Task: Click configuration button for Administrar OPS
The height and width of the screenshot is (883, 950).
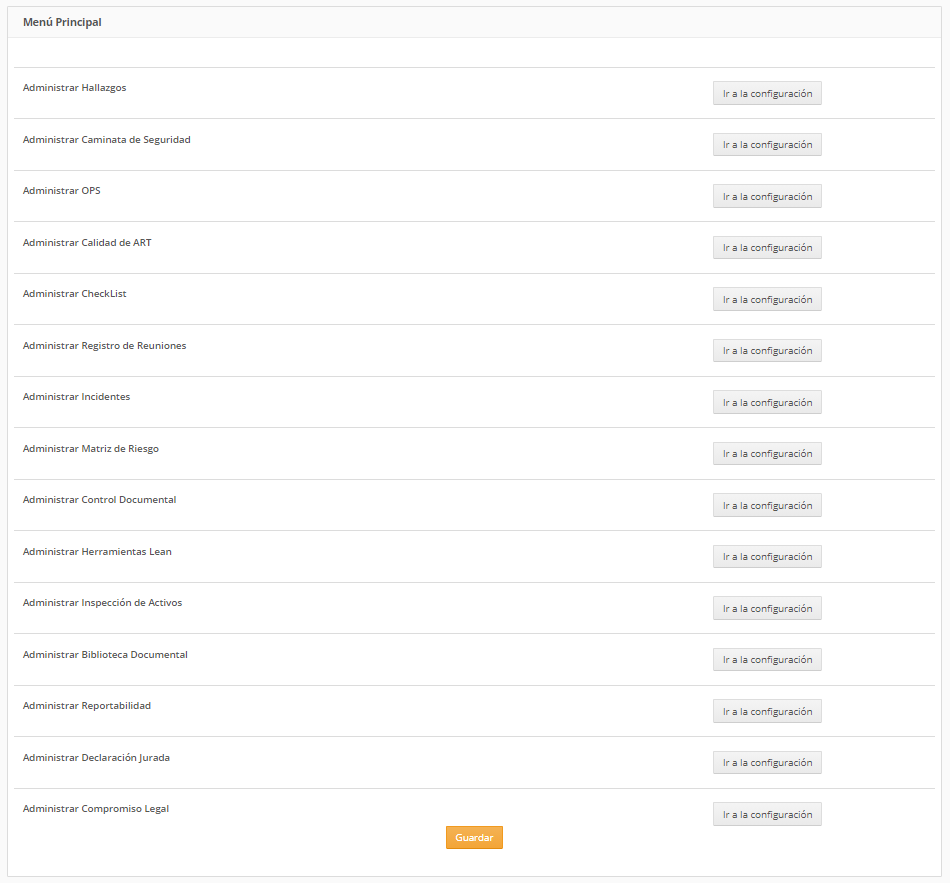Action: point(767,196)
